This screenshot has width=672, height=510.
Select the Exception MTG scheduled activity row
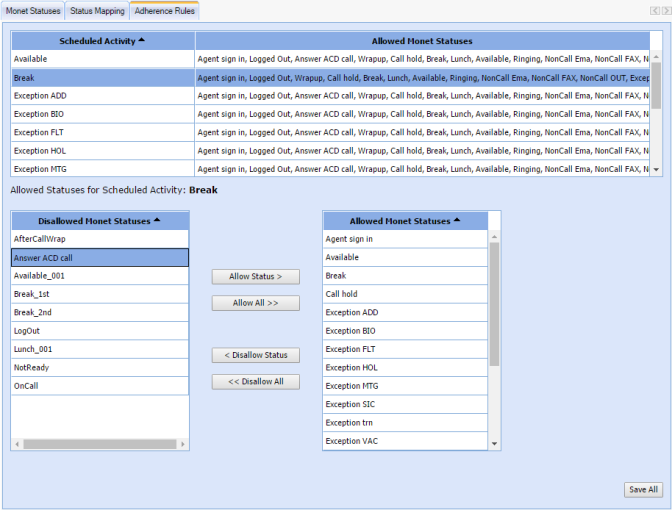click(102, 169)
